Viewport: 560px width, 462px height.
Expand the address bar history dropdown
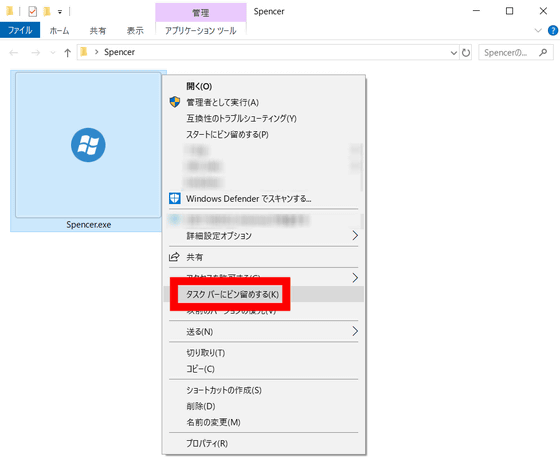coord(454,53)
